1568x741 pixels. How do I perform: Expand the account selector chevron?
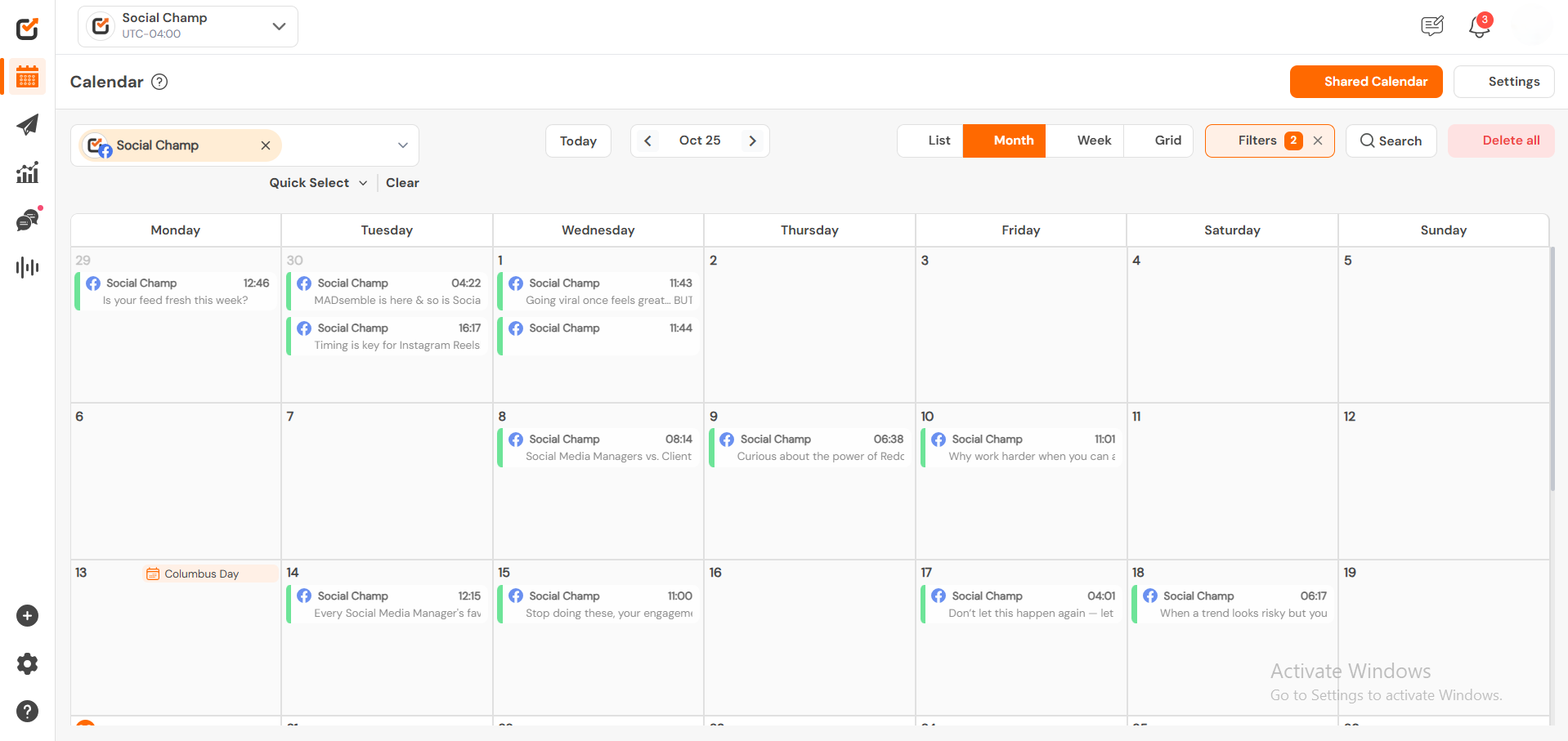click(x=403, y=145)
